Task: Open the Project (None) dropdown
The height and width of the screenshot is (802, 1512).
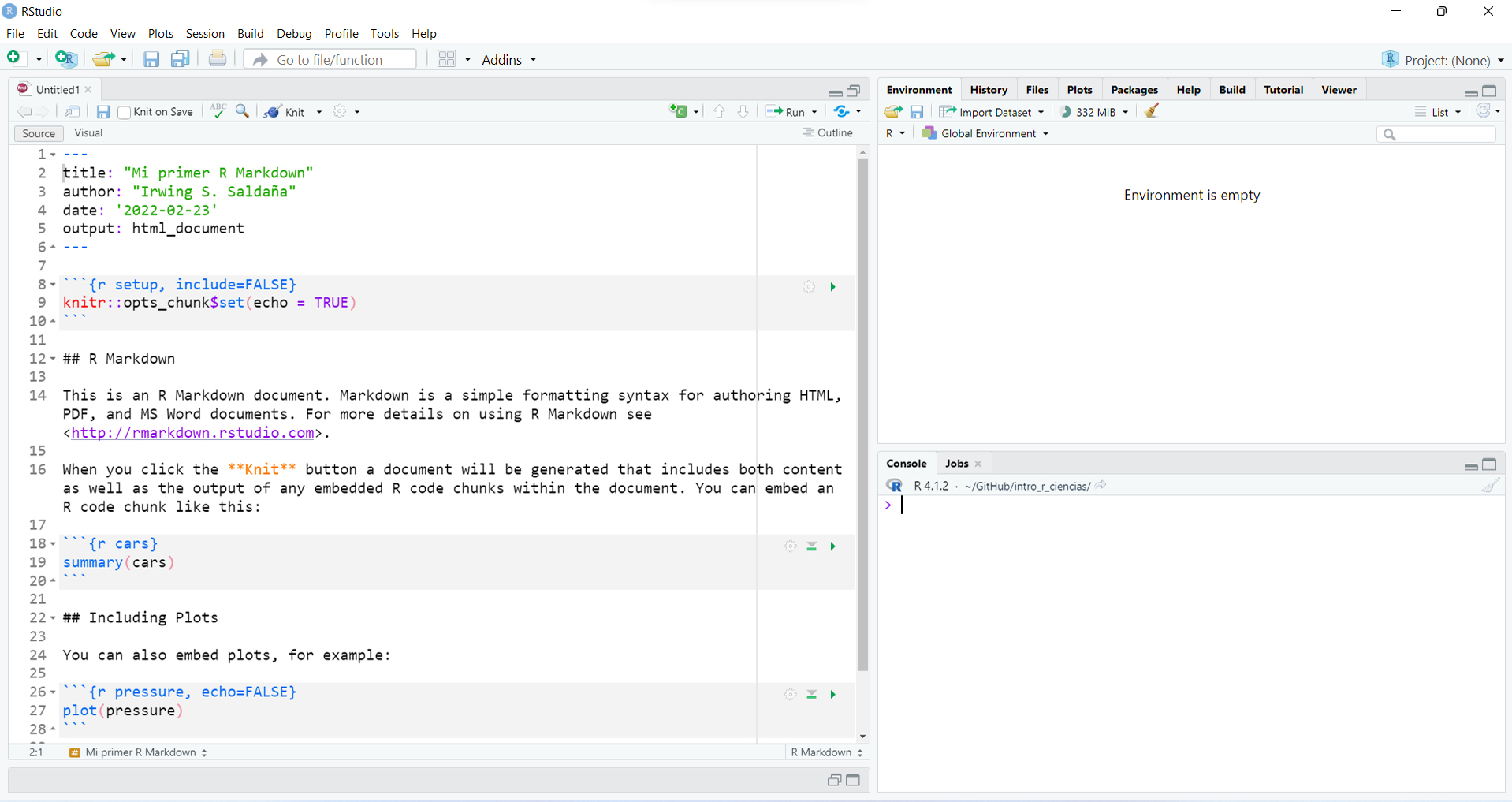Action: tap(1443, 60)
